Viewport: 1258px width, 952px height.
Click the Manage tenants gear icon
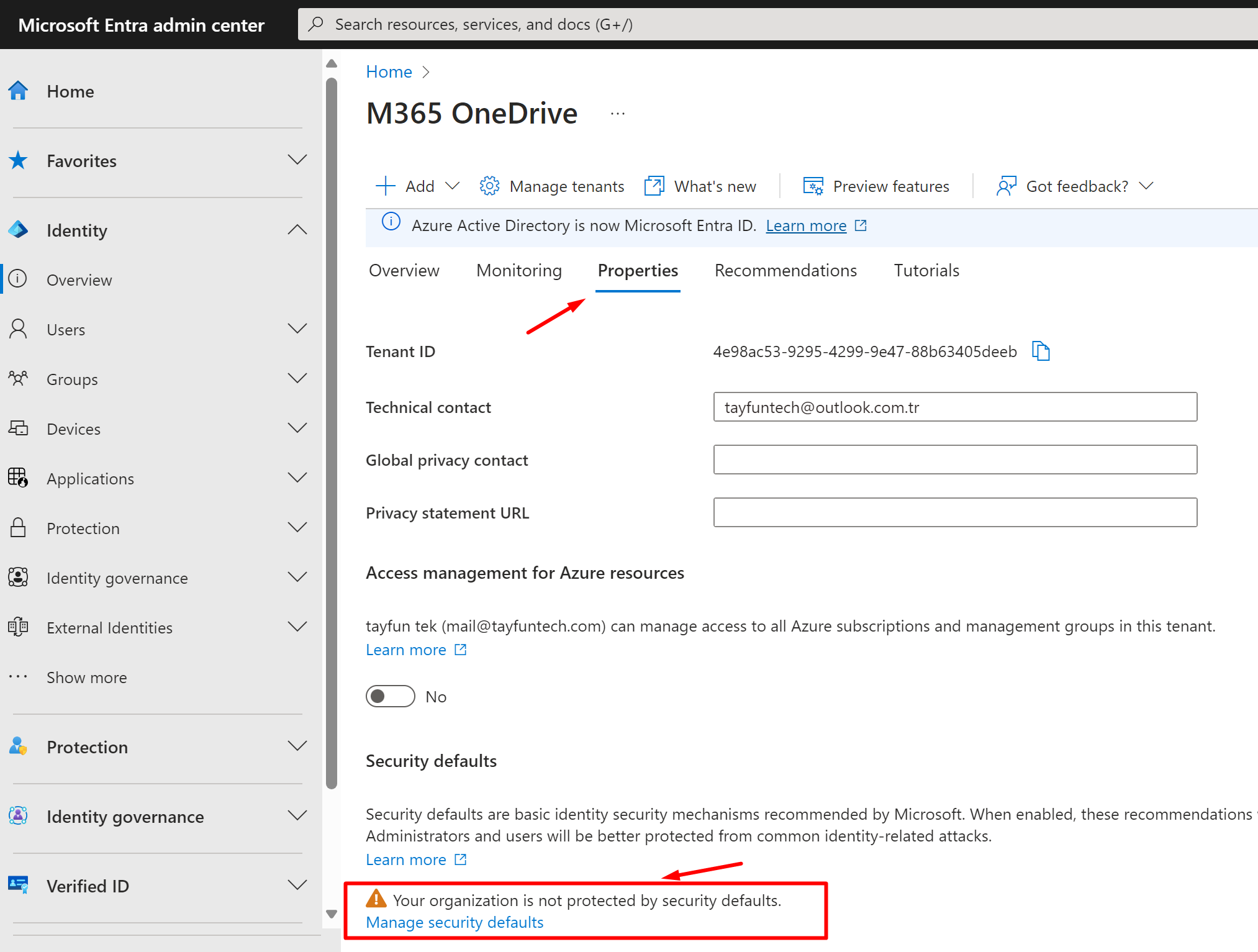(x=489, y=186)
